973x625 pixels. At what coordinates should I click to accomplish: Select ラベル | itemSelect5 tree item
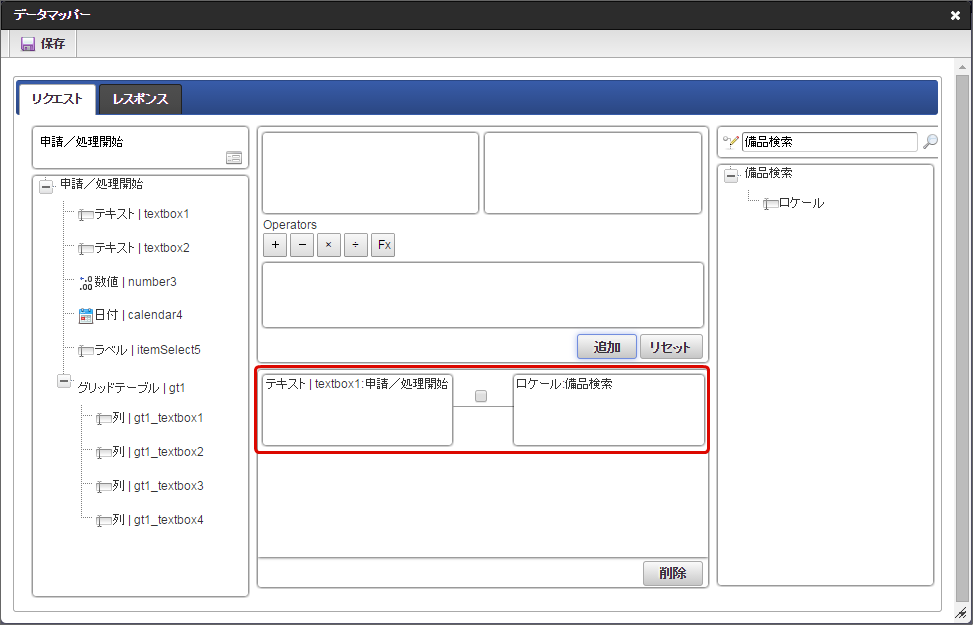click(147, 350)
